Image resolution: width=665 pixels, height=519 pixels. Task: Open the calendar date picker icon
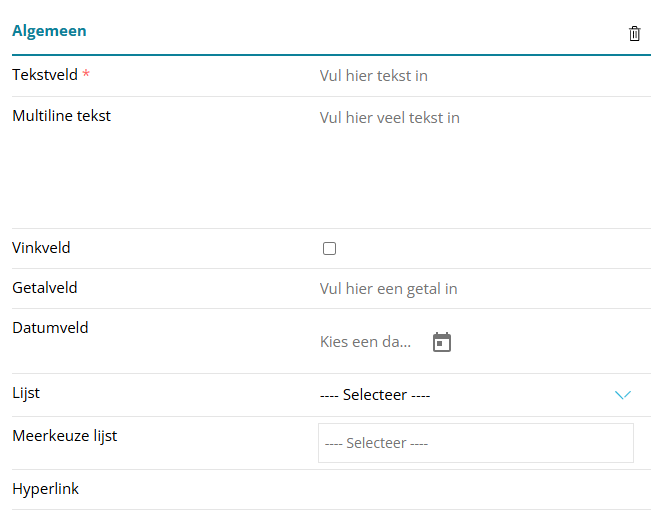(442, 342)
